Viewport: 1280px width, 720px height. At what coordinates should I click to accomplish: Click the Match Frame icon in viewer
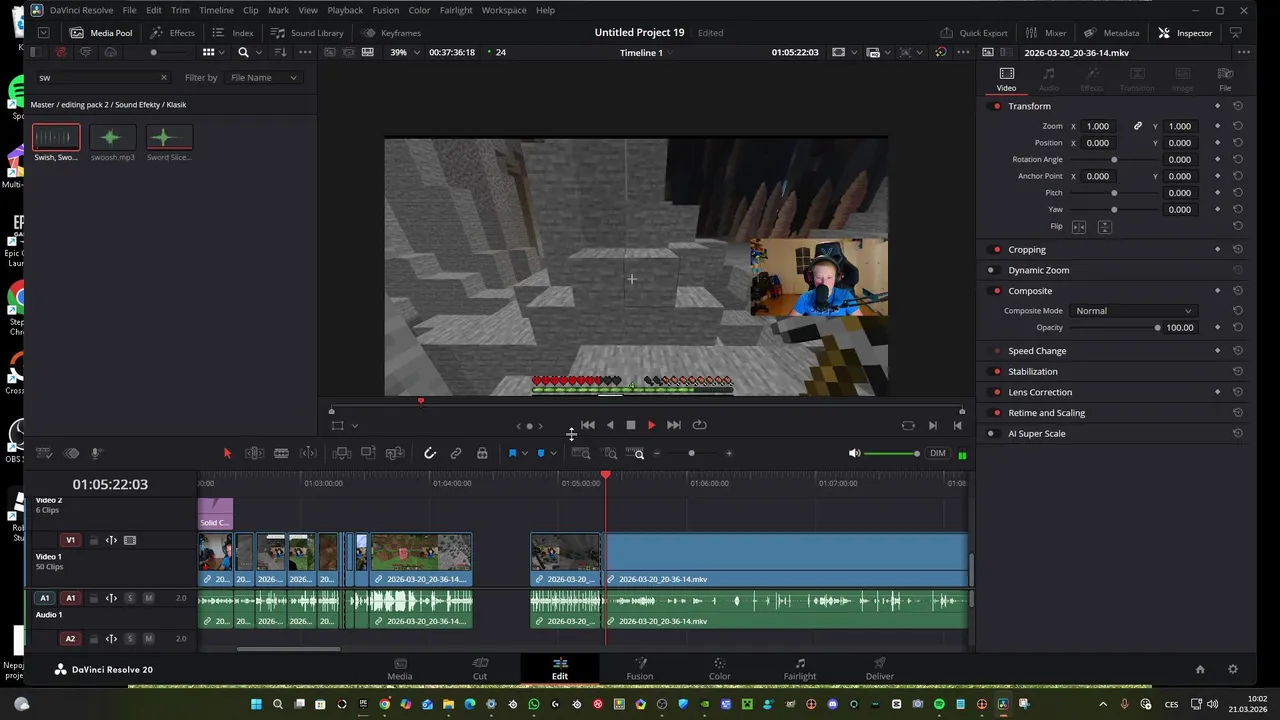click(x=908, y=425)
